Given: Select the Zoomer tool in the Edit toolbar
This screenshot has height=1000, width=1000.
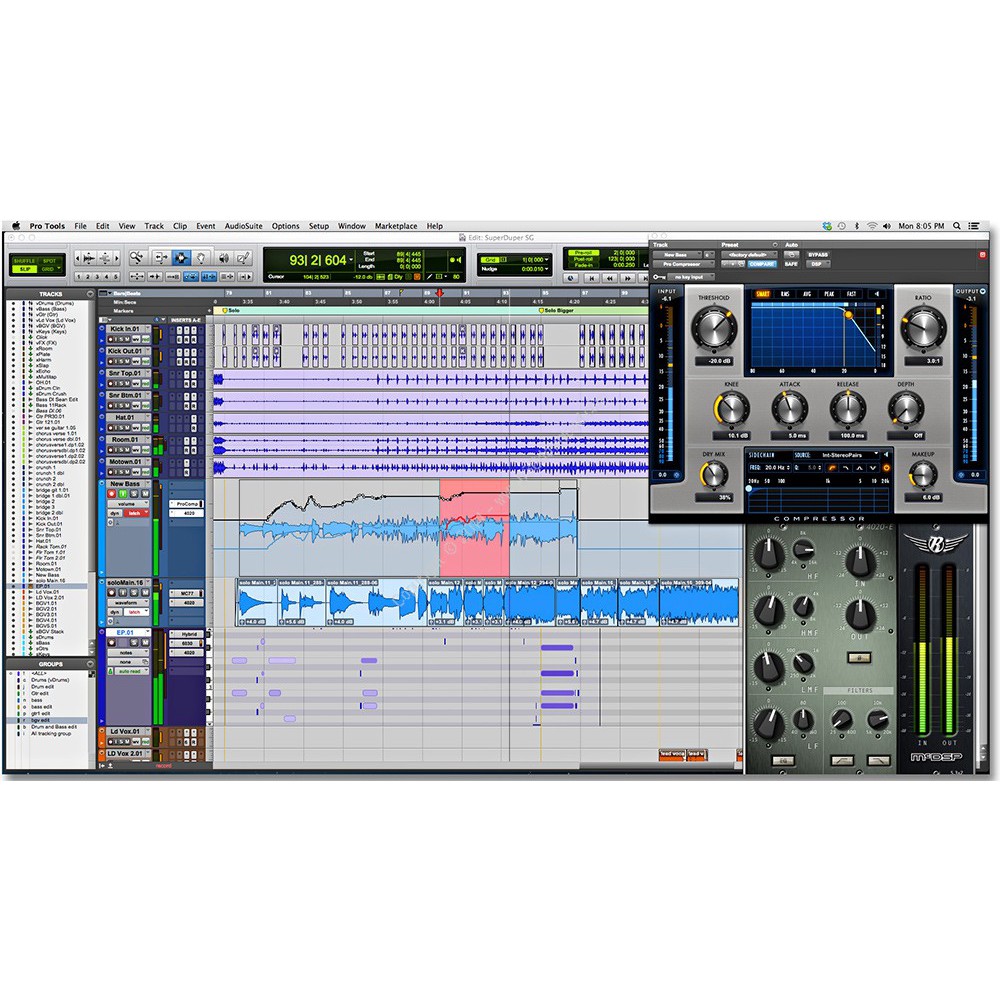Looking at the screenshot, I should coord(136,256).
